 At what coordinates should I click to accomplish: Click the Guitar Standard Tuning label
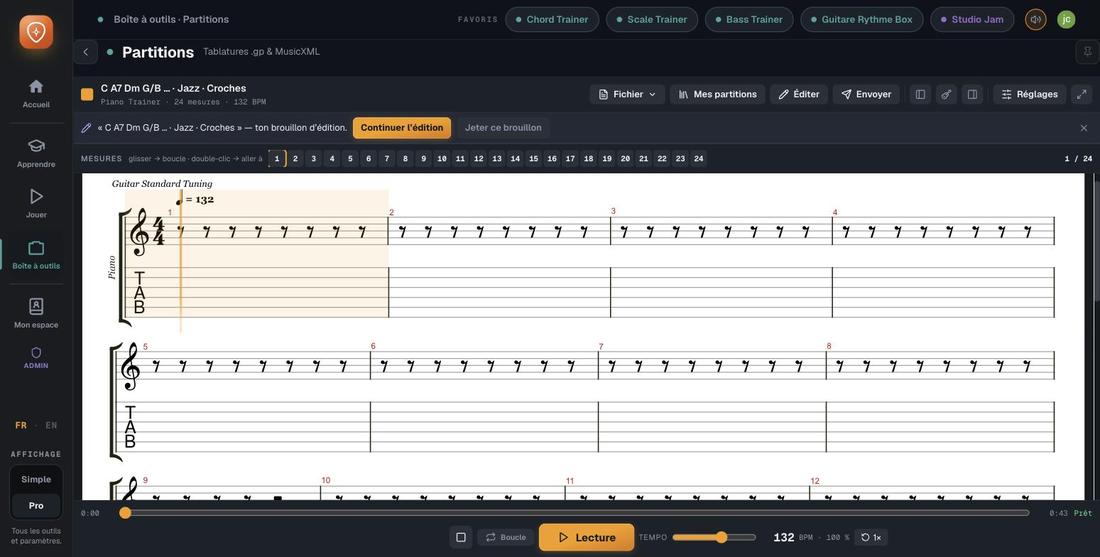[x=162, y=184]
